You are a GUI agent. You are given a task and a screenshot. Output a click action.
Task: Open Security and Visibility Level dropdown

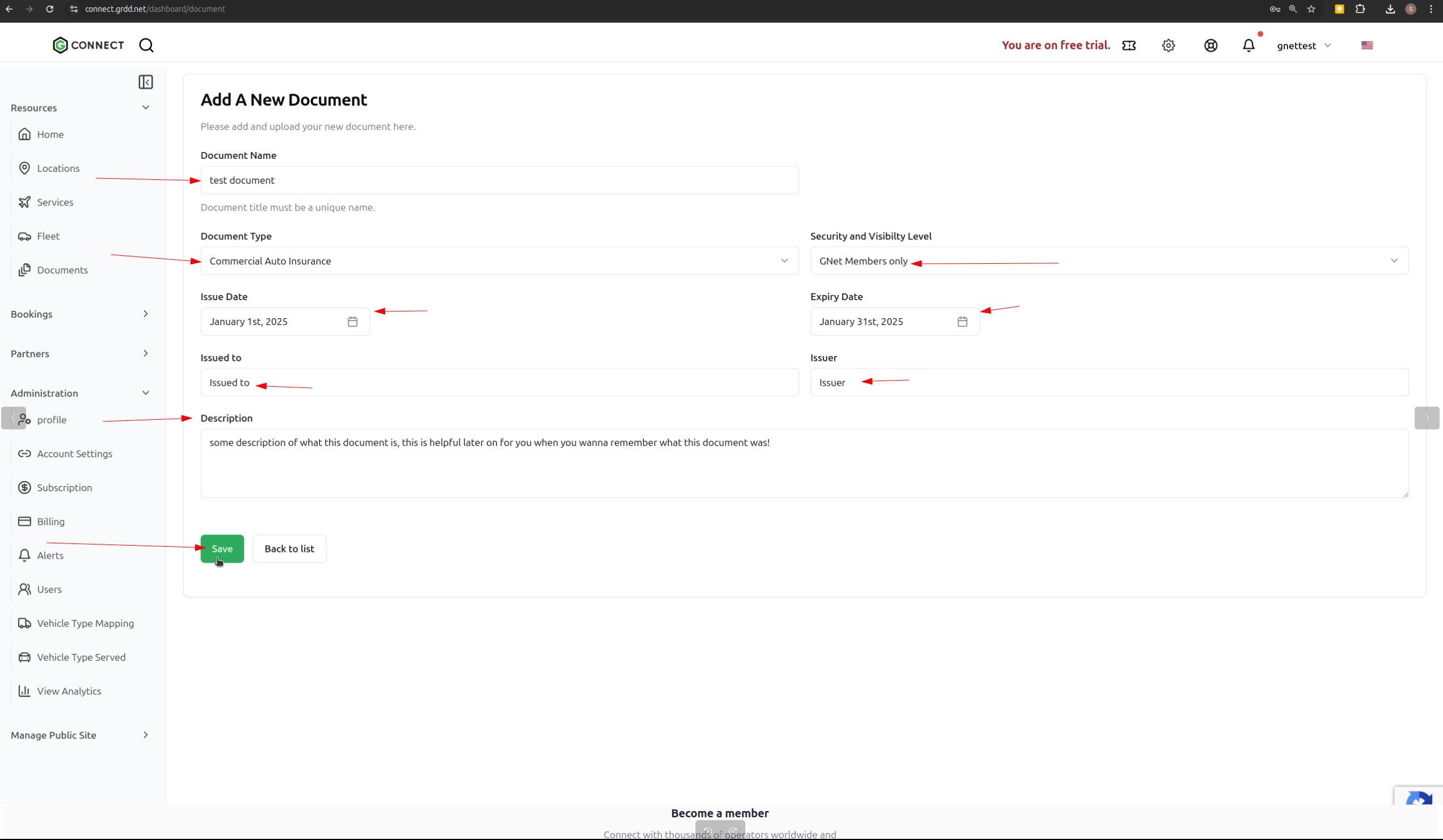tap(1108, 261)
